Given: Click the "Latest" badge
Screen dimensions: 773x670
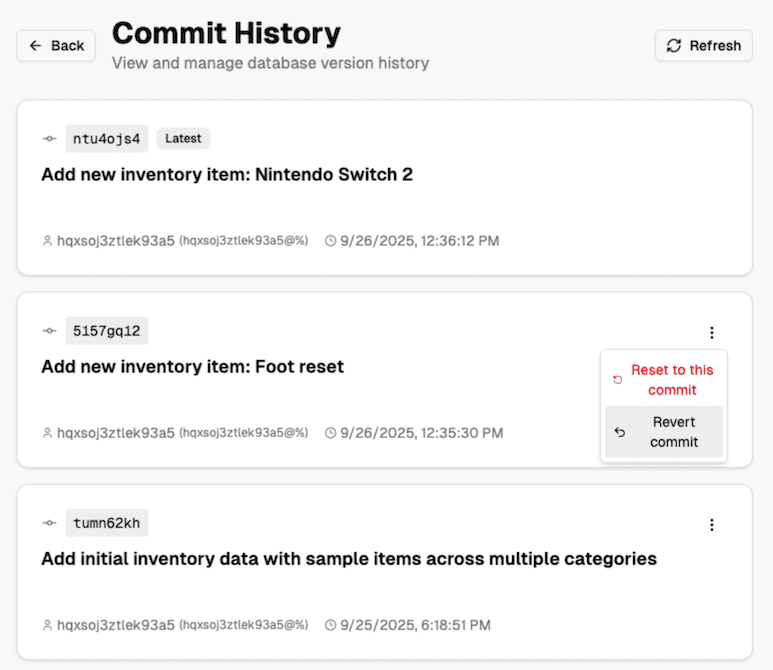Looking at the screenshot, I should click(183, 139).
